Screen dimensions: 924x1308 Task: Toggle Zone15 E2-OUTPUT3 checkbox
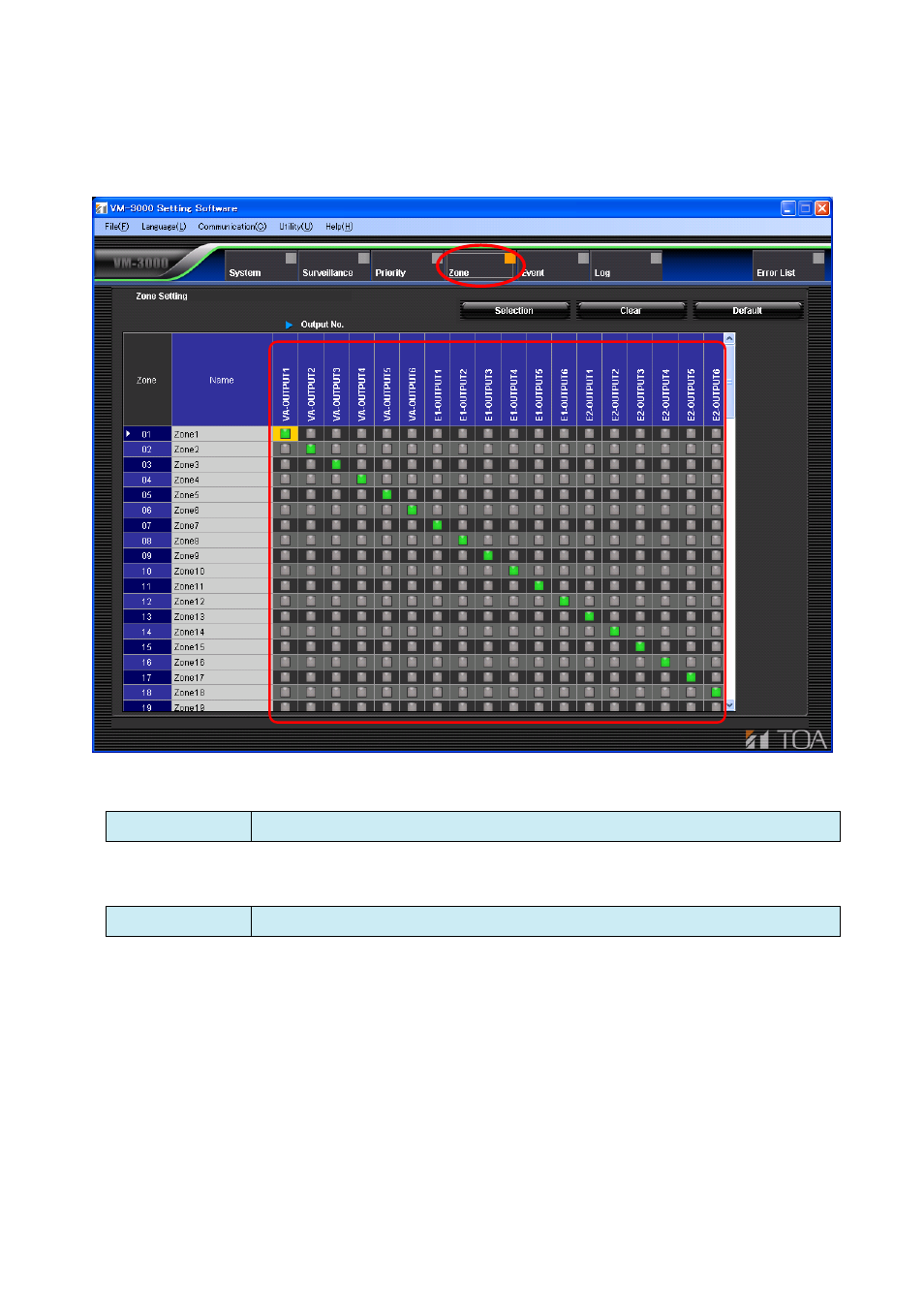[640, 646]
